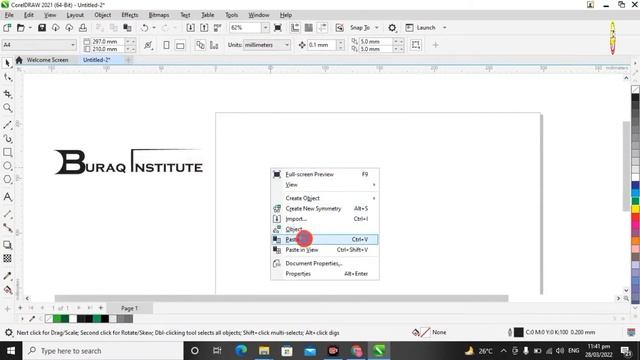The image size is (640, 360).
Task: Select the Artistic Media tool
Action: click(x=7, y=139)
